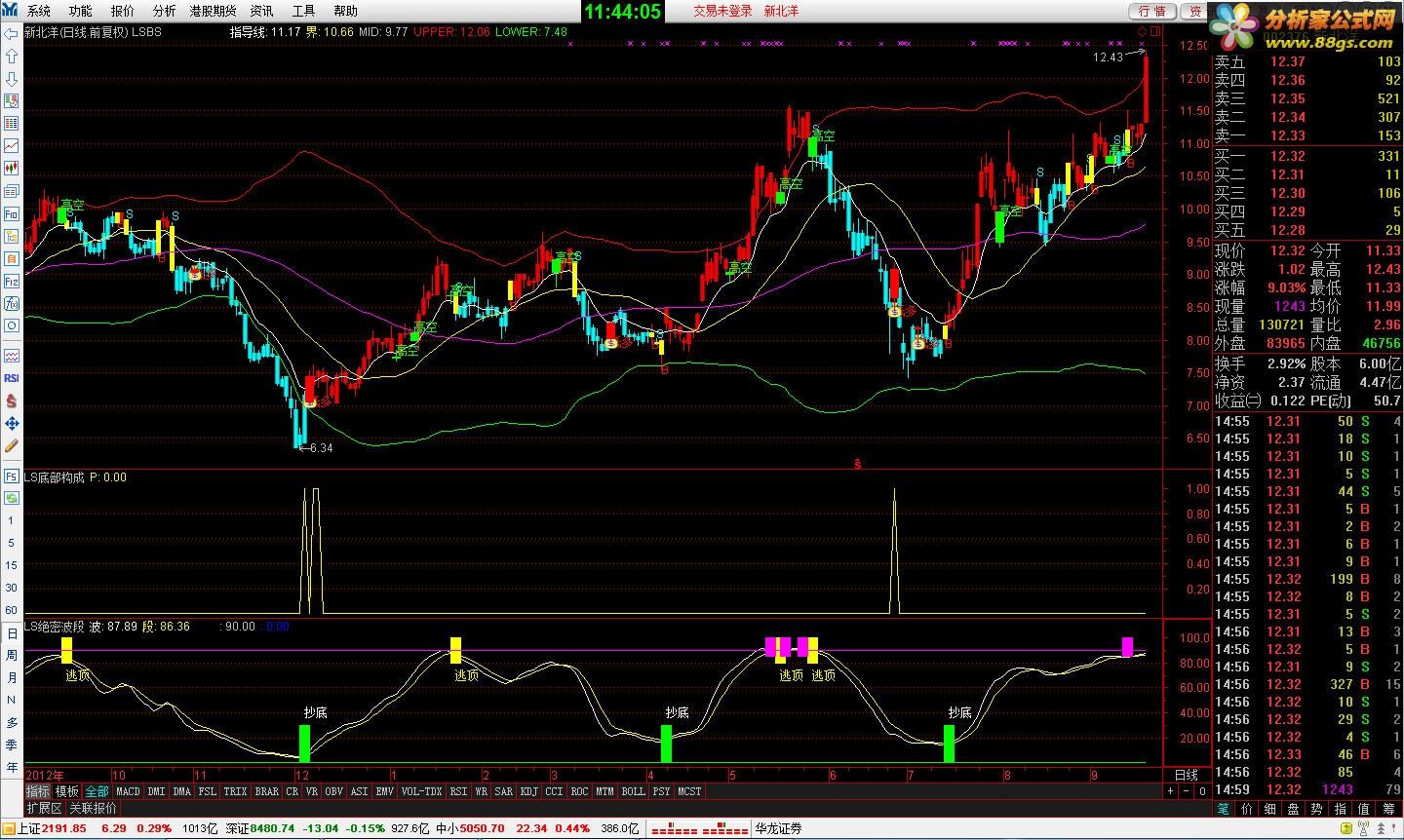Switch to monthly (月) period

(x=12, y=678)
